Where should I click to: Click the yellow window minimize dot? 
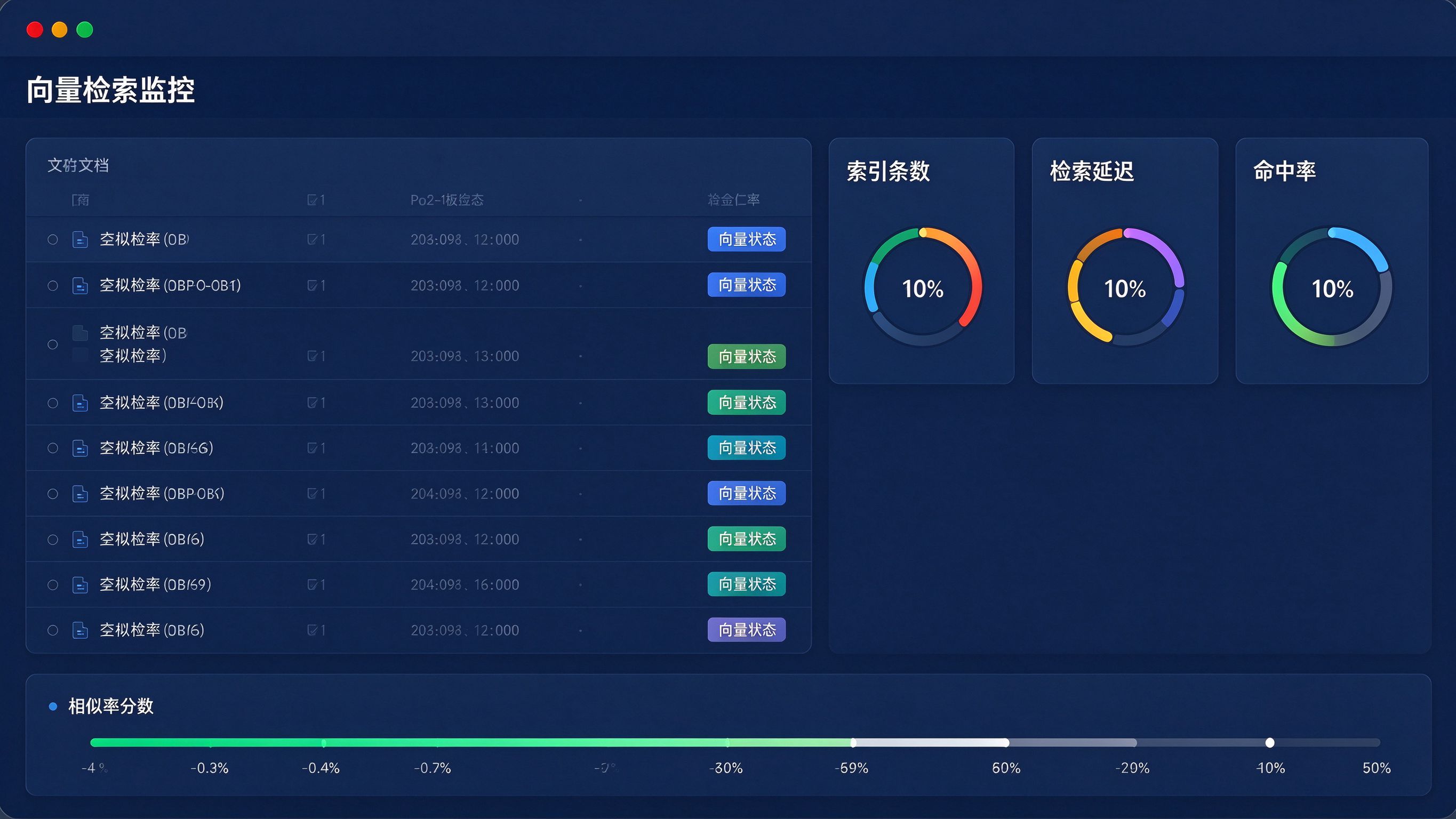tap(60, 29)
